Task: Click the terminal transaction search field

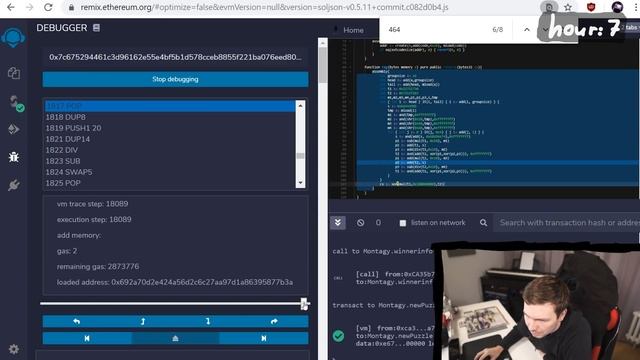Action: [x=567, y=223]
